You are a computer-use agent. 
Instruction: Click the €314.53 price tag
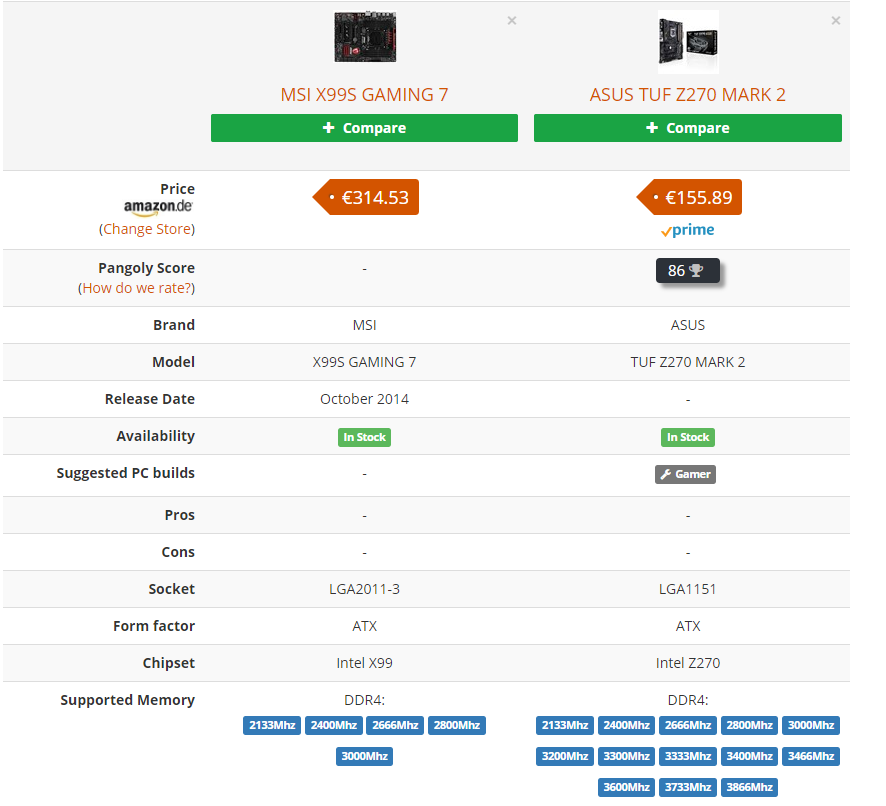click(366, 197)
